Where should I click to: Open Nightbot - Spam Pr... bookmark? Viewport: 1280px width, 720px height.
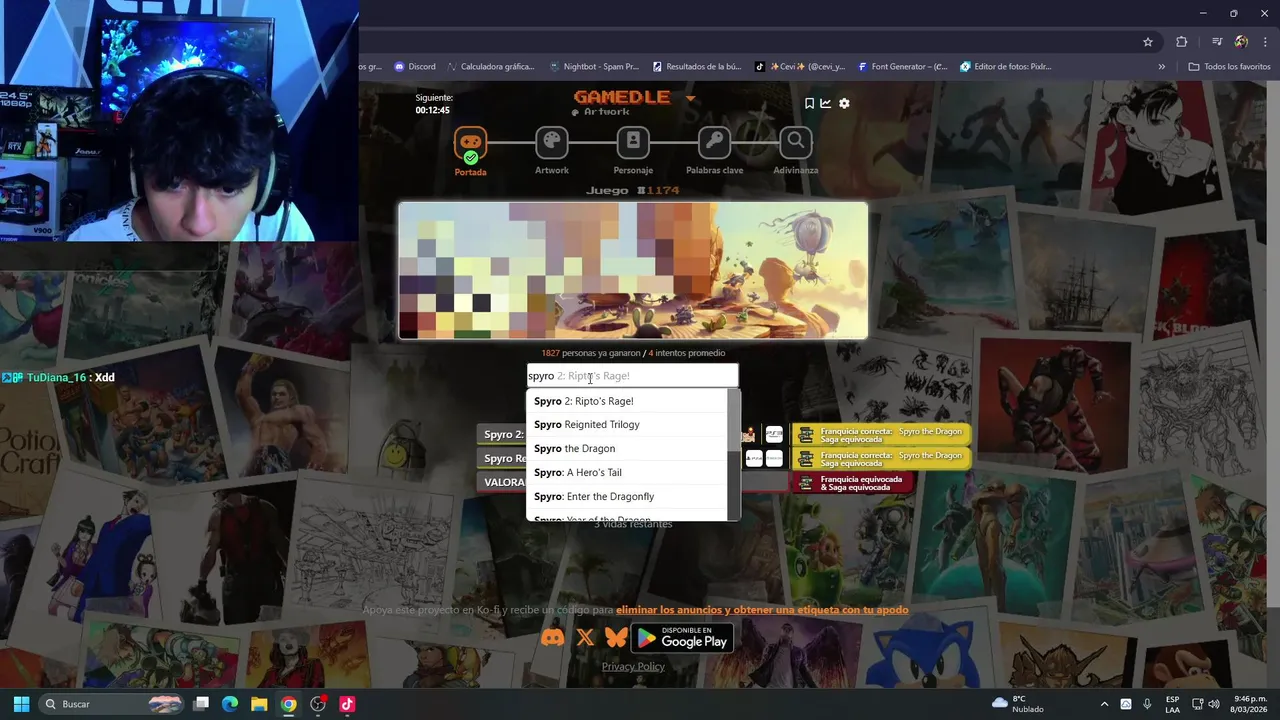click(x=594, y=67)
